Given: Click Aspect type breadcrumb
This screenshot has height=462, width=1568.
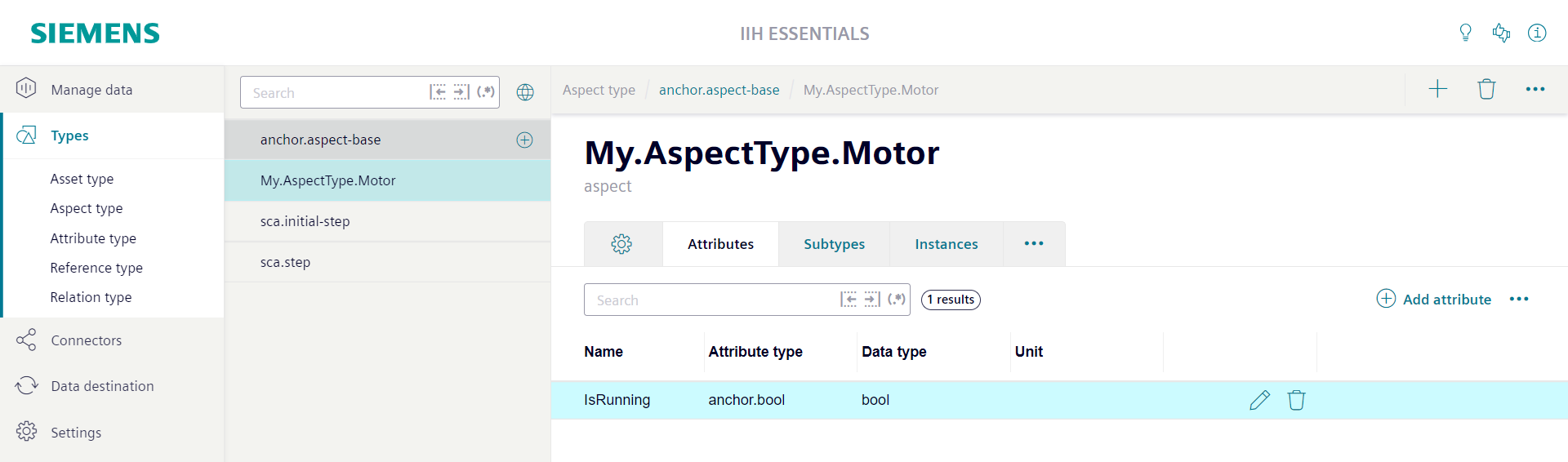Looking at the screenshot, I should [599, 90].
